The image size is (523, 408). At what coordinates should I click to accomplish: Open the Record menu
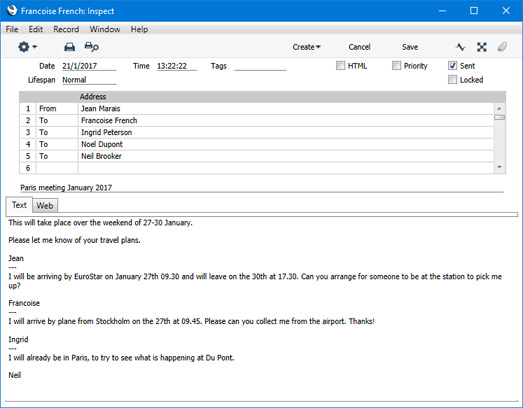pyautogui.click(x=66, y=29)
